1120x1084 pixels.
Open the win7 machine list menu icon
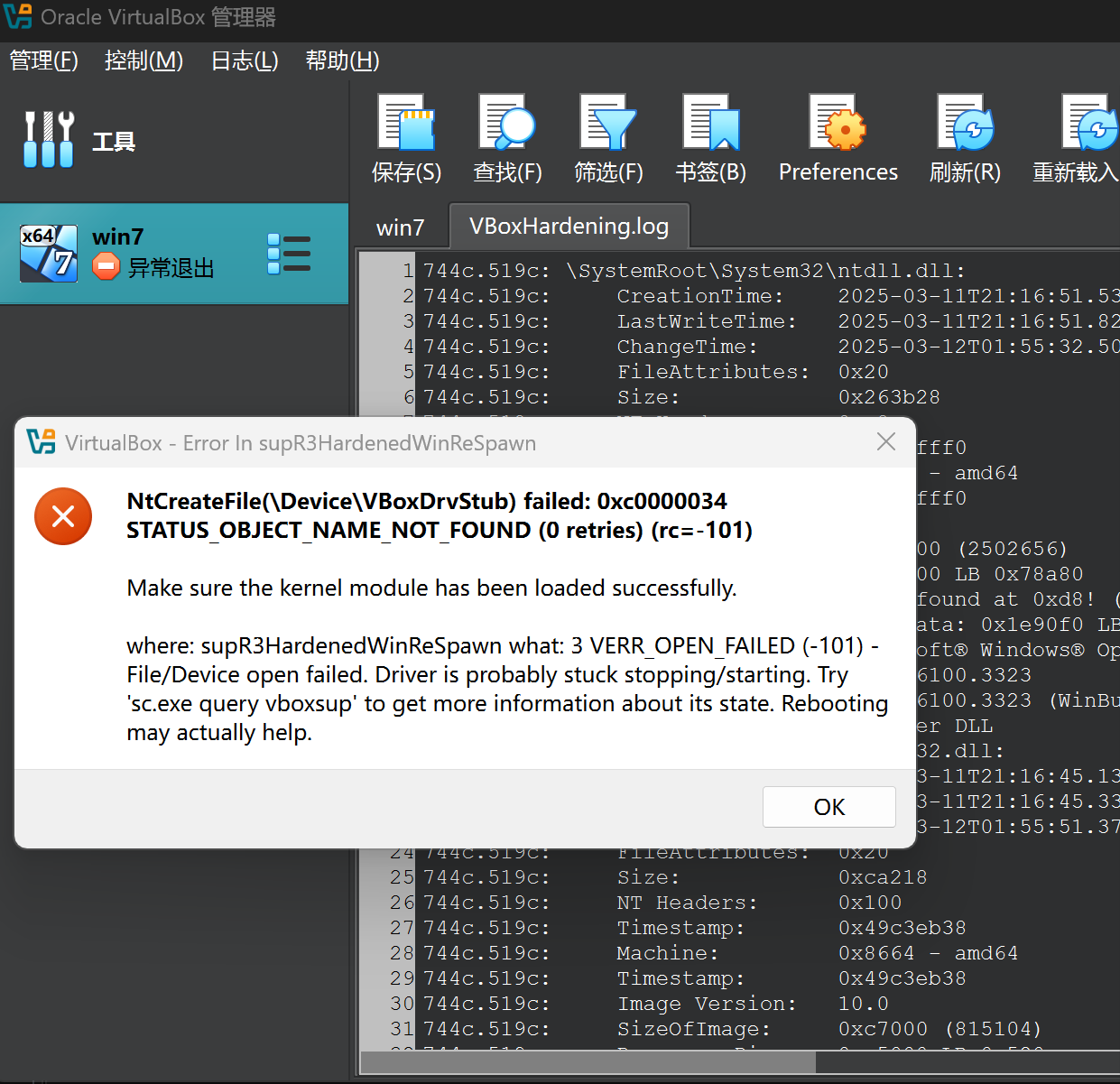coord(289,255)
